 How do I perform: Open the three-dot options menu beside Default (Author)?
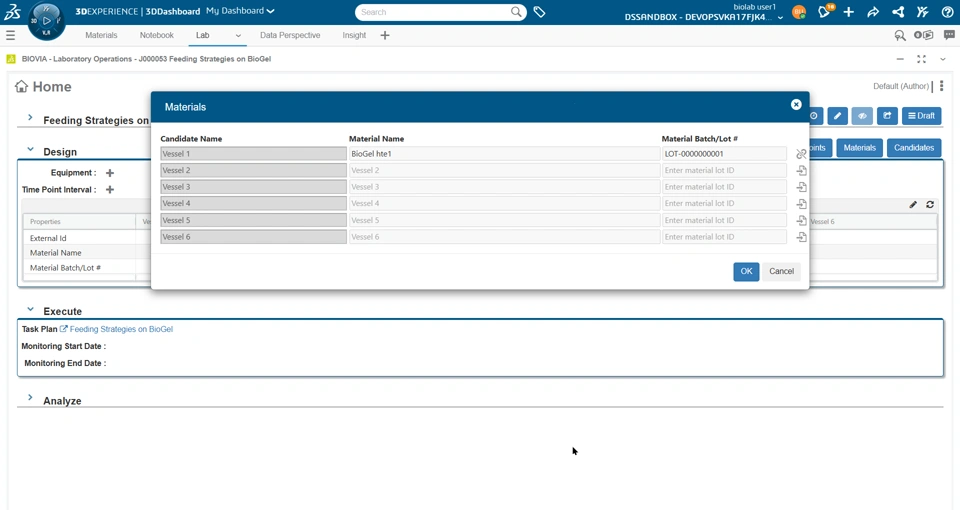[942, 86]
